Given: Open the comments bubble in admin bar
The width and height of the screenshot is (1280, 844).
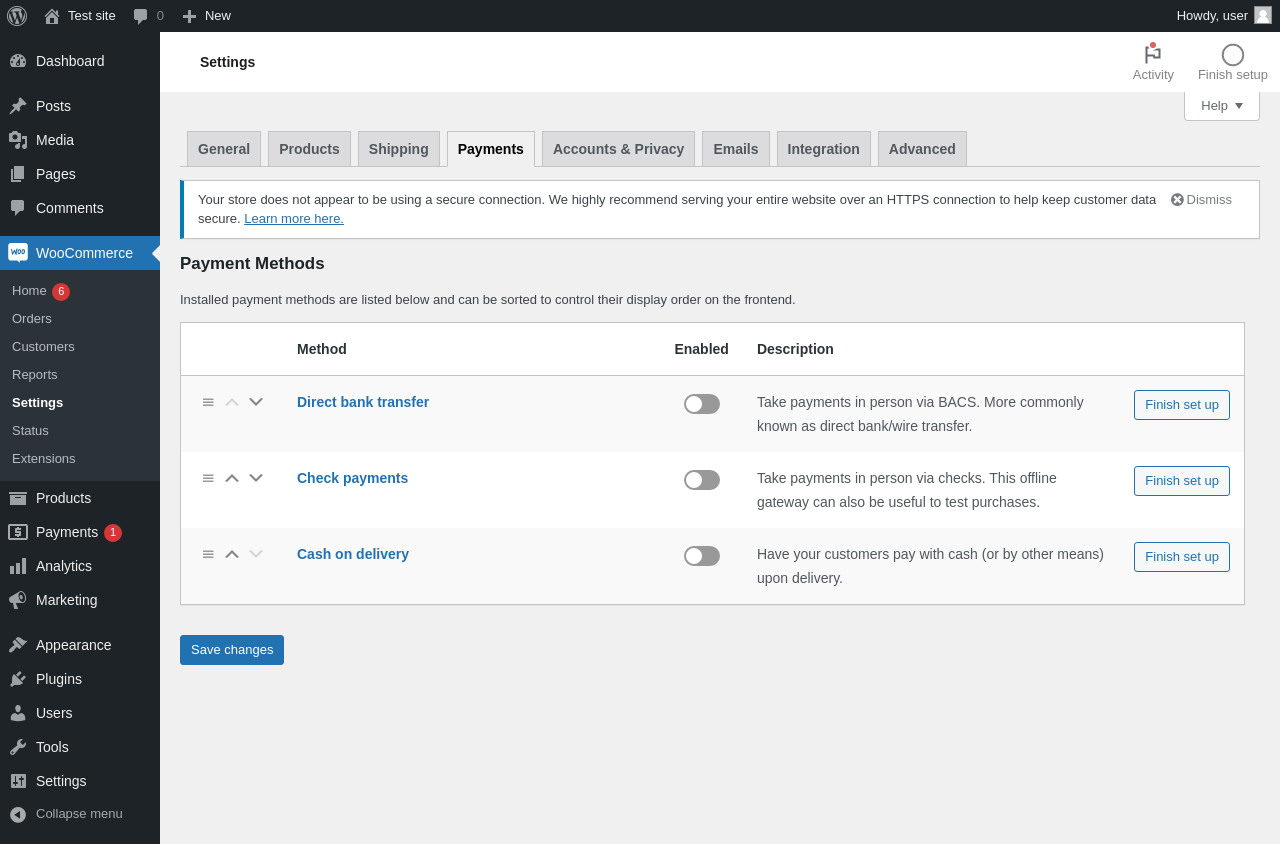Looking at the screenshot, I should click(141, 16).
